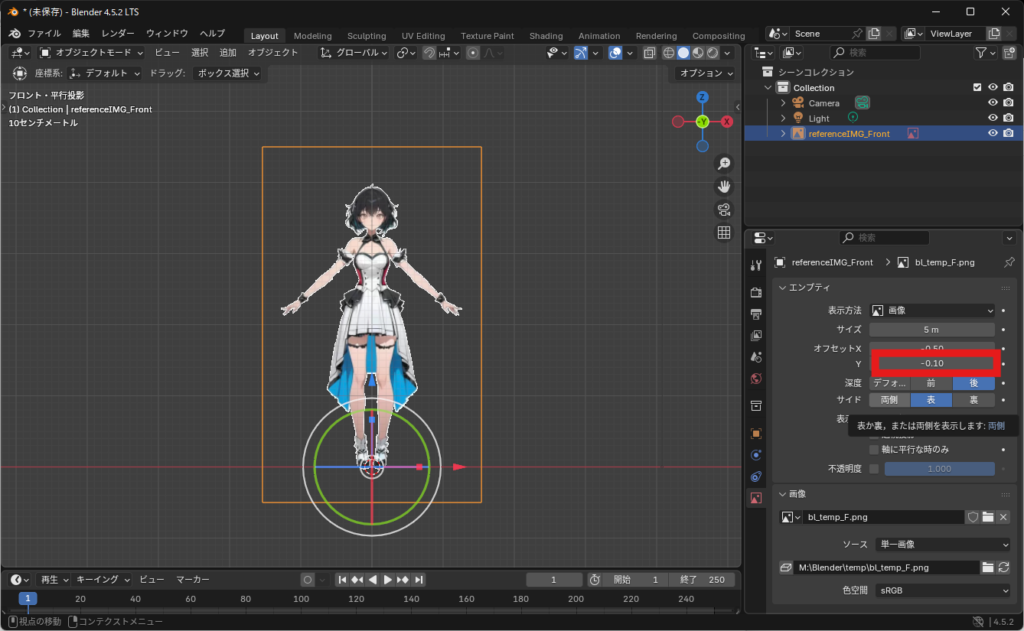Set depth to 前 button

tap(930, 383)
